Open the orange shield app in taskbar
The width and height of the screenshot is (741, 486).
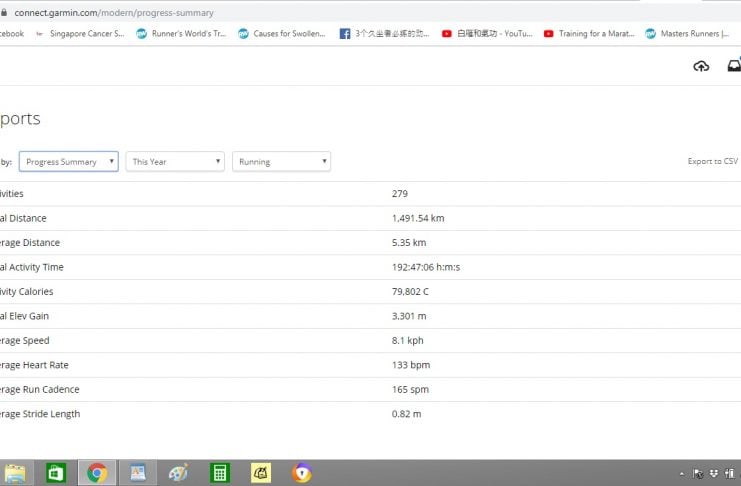tap(302, 473)
